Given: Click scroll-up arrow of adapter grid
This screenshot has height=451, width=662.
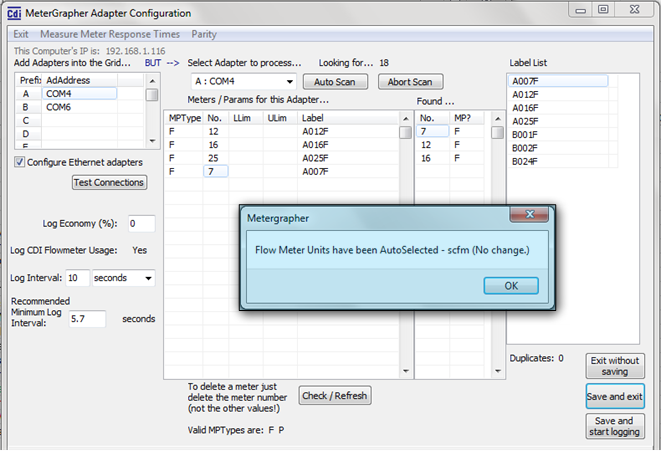Looking at the screenshot, I should point(152,81).
